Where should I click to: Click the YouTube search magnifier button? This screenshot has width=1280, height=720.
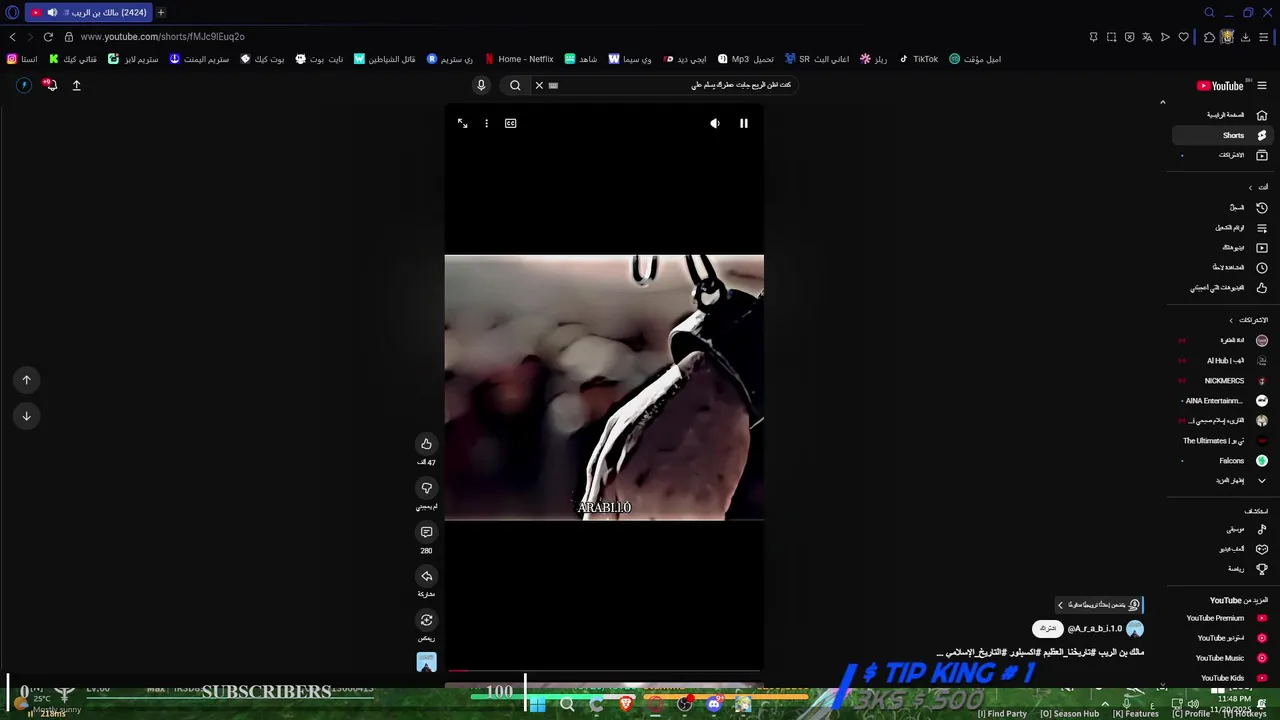tap(515, 85)
